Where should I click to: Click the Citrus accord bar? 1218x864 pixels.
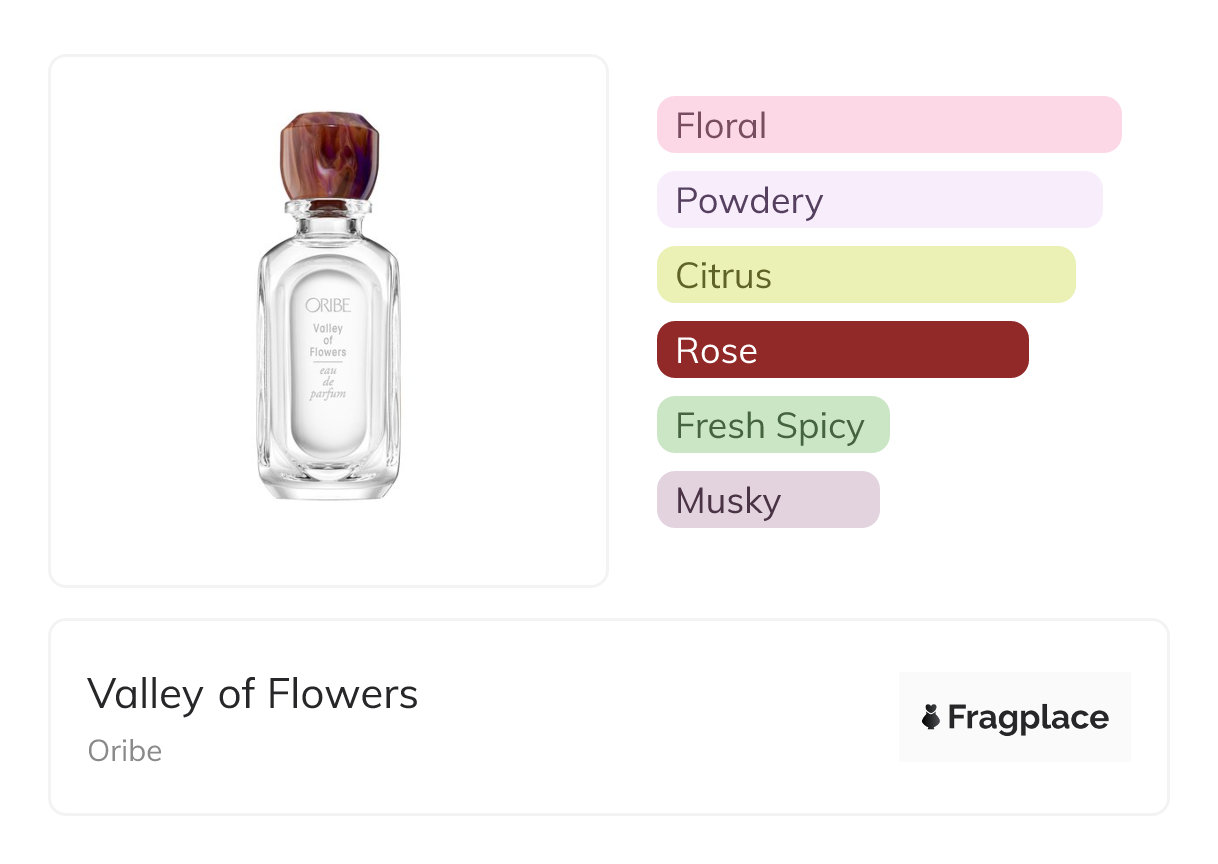tap(865, 275)
